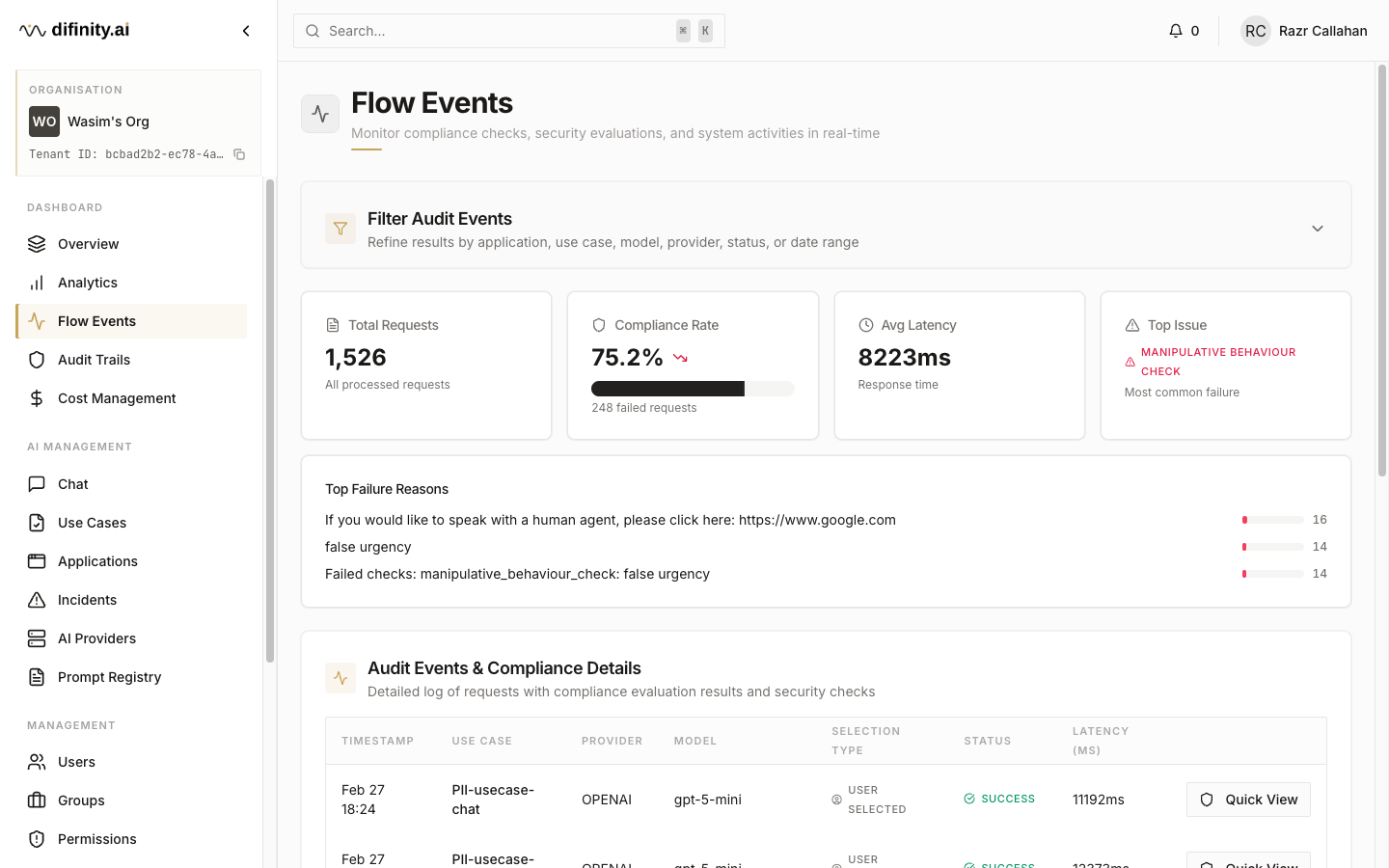Click the Users people icon
The image size is (1389, 868).
point(37,762)
